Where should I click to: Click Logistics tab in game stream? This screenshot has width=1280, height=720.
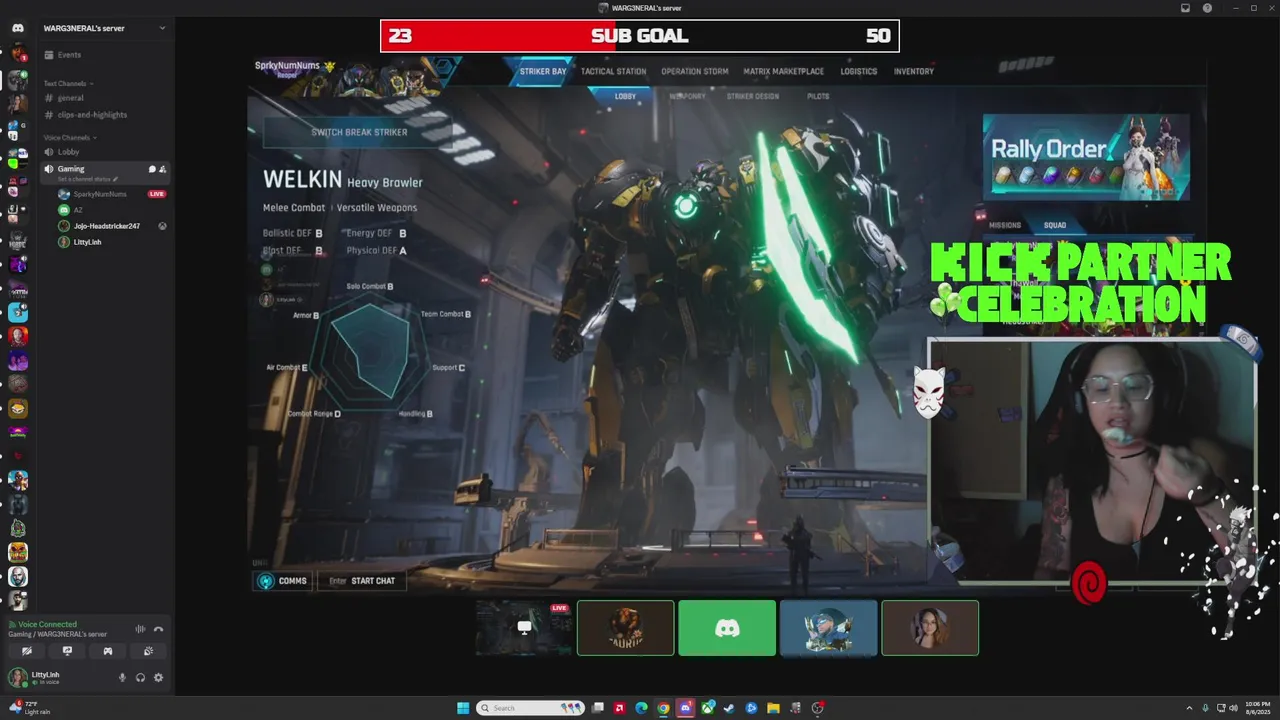858,71
